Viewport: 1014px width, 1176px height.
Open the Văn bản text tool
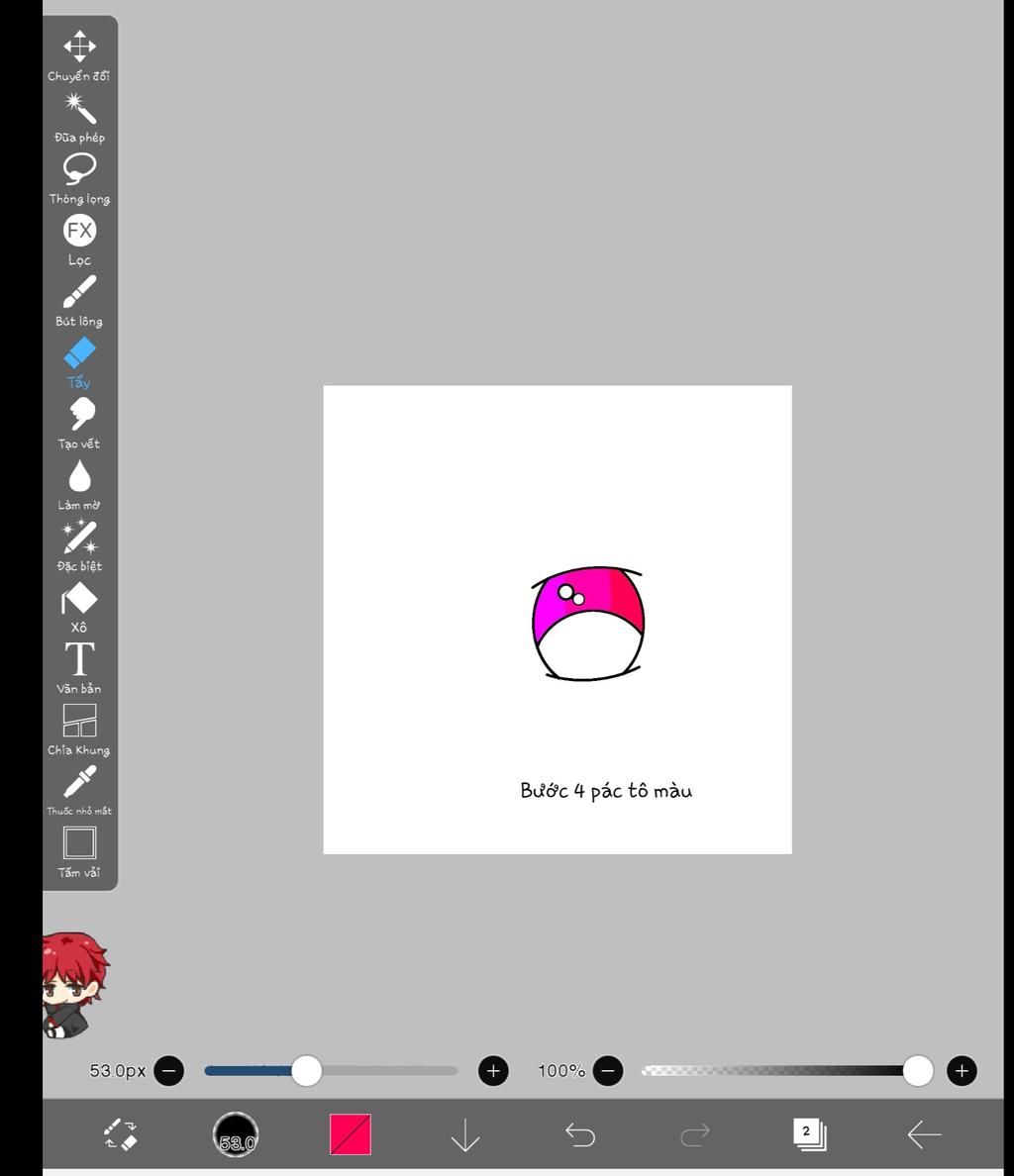tap(78, 659)
